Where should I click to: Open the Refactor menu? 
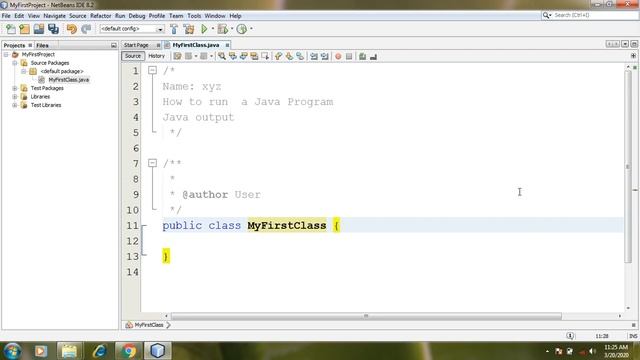pyautogui.click(x=100, y=16)
